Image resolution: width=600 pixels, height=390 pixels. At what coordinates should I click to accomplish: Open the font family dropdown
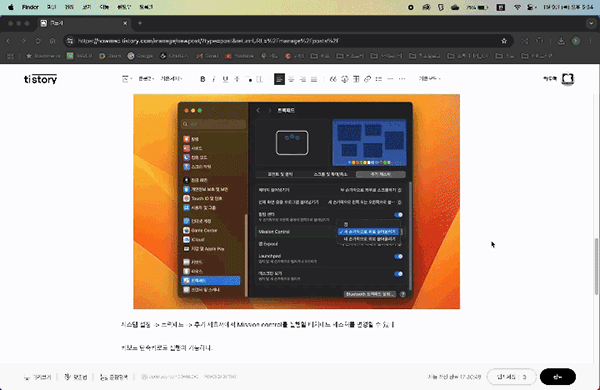coord(171,79)
